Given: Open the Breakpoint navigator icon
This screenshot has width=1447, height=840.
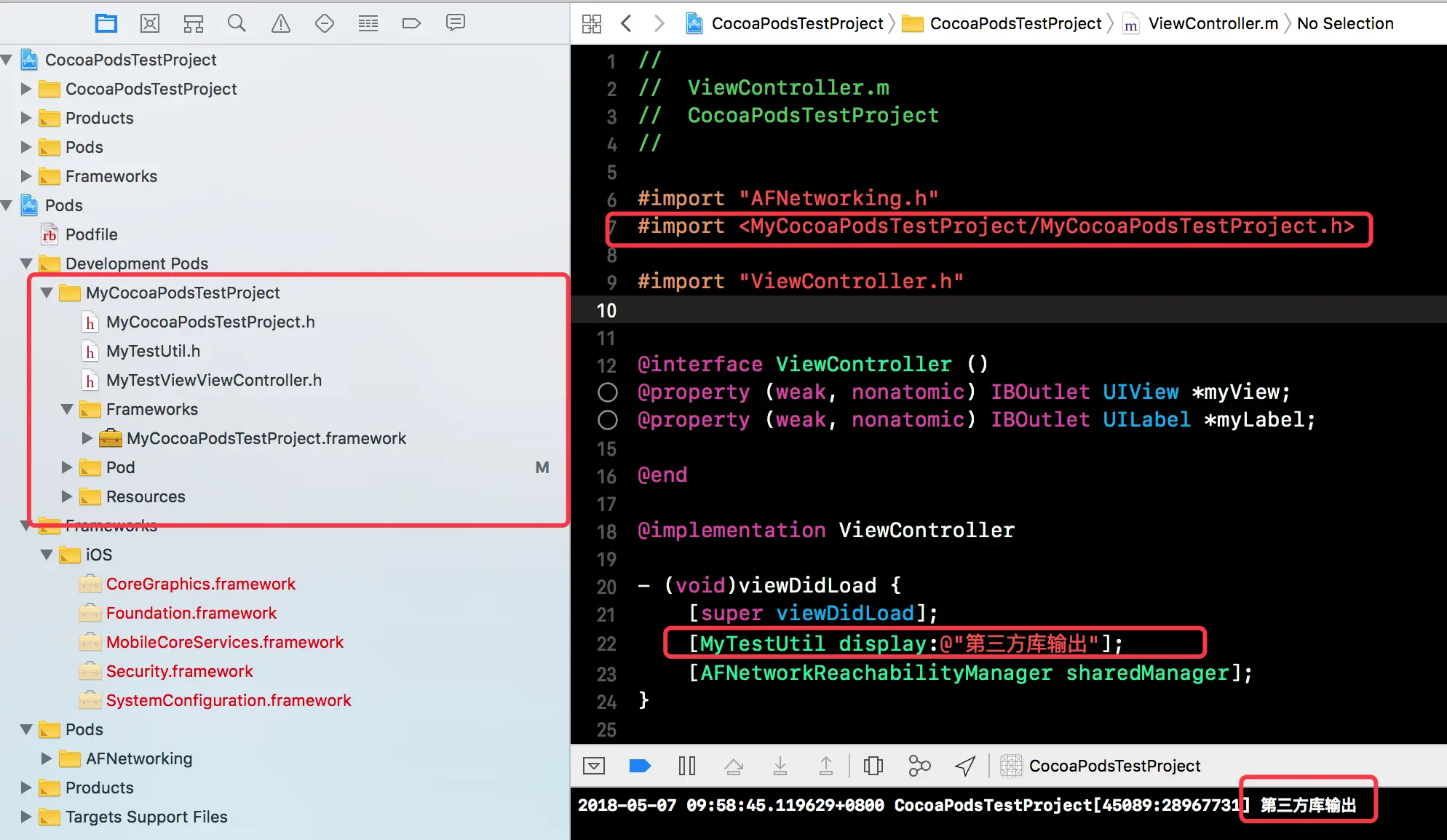Looking at the screenshot, I should tap(411, 23).
